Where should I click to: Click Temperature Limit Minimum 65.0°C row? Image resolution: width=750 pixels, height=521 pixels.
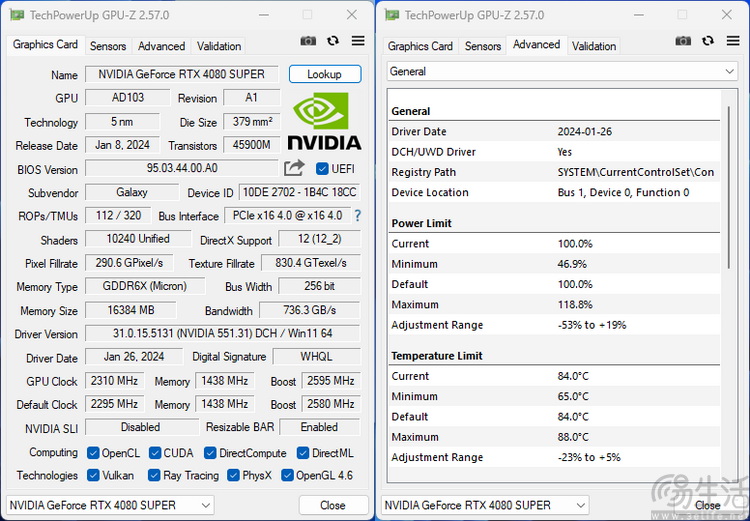pos(554,396)
